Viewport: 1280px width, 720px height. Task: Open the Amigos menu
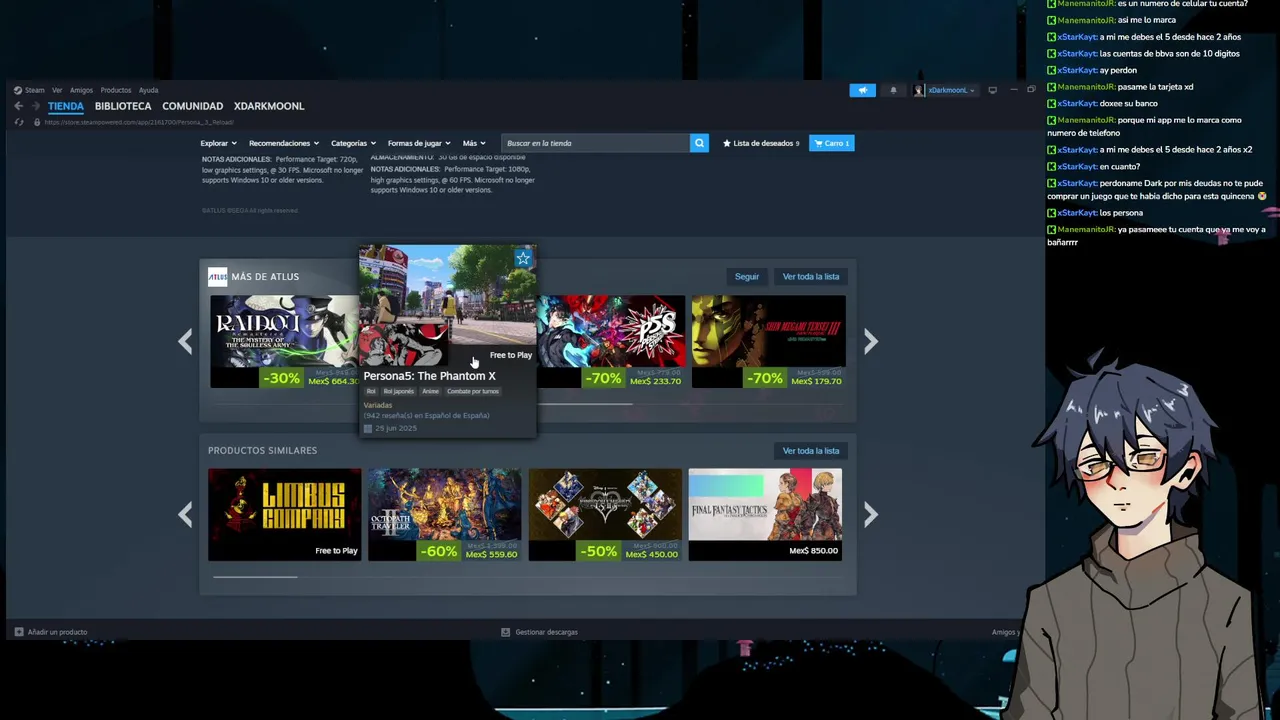point(81,90)
